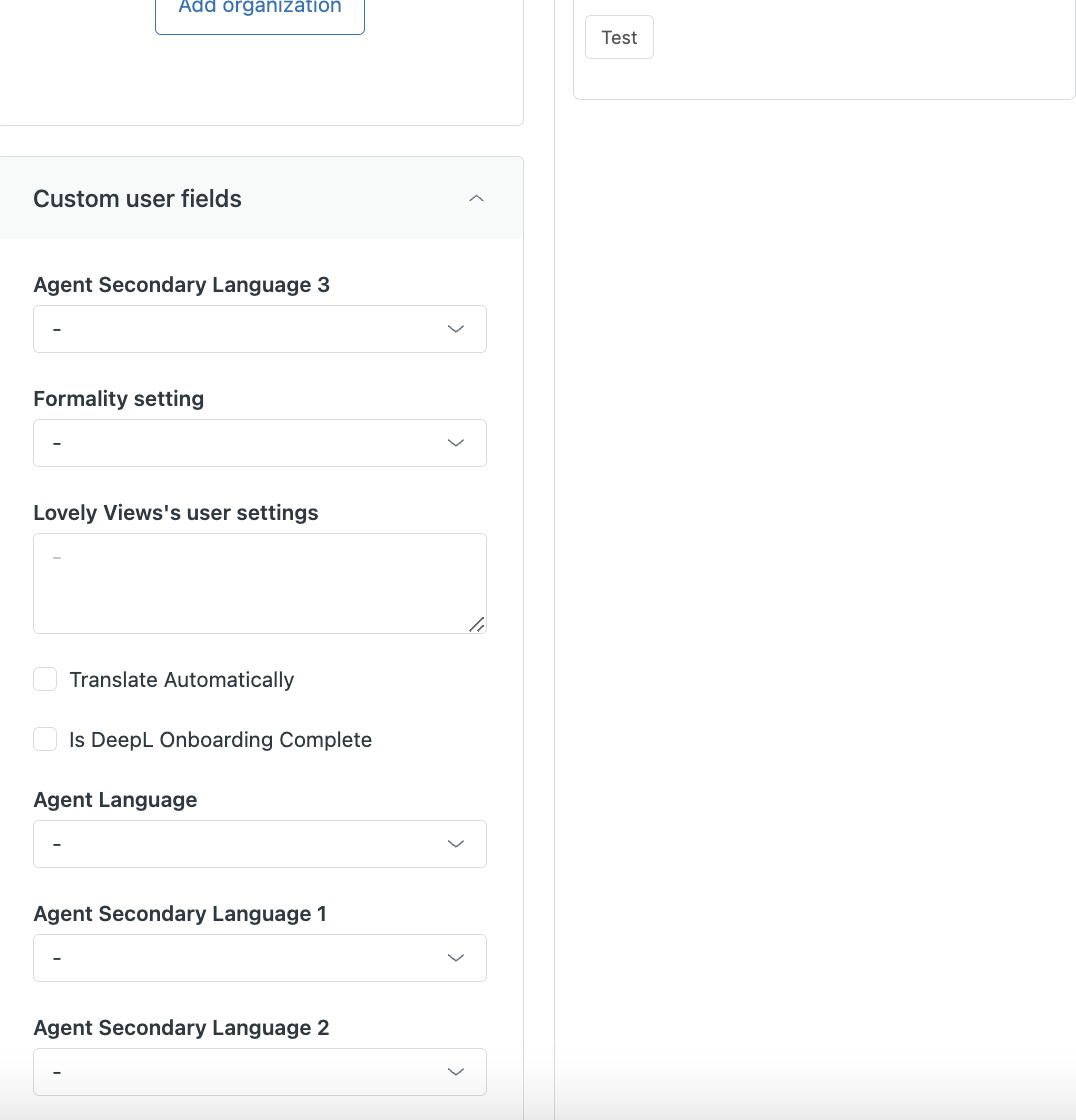This screenshot has width=1076, height=1120.
Task: Click the arrow in Agent Secondary Language 2
Action: click(456, 1072)
